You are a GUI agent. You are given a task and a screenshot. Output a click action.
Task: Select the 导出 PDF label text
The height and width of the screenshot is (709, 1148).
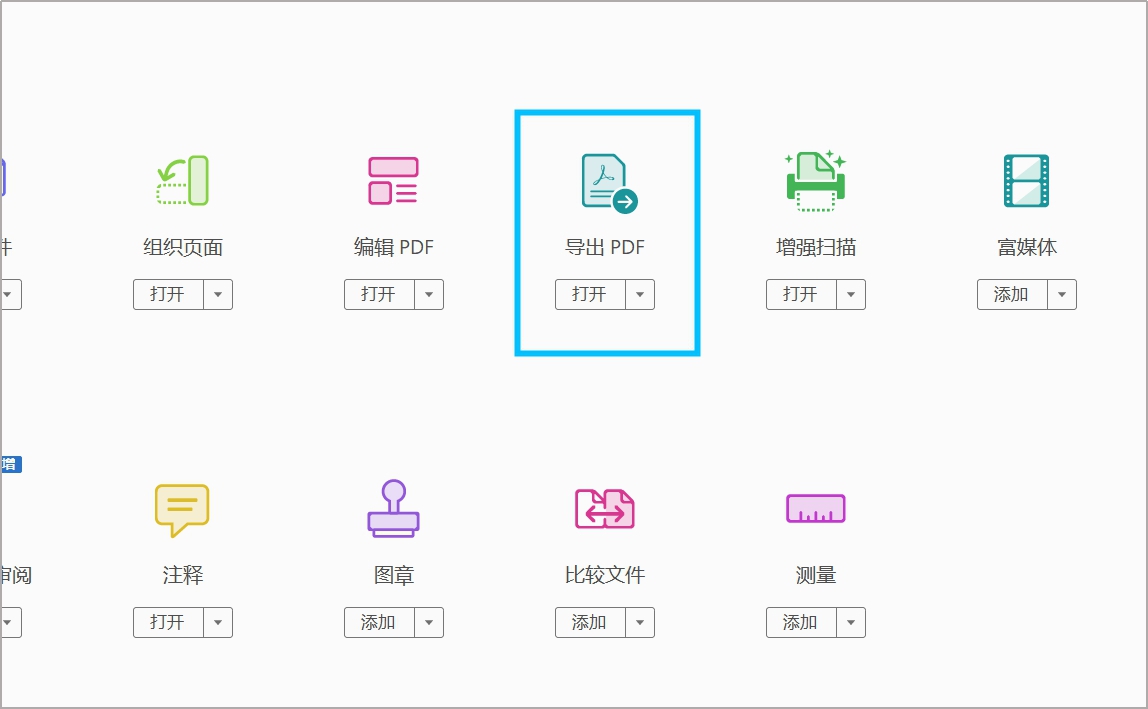tap(605, 248)
